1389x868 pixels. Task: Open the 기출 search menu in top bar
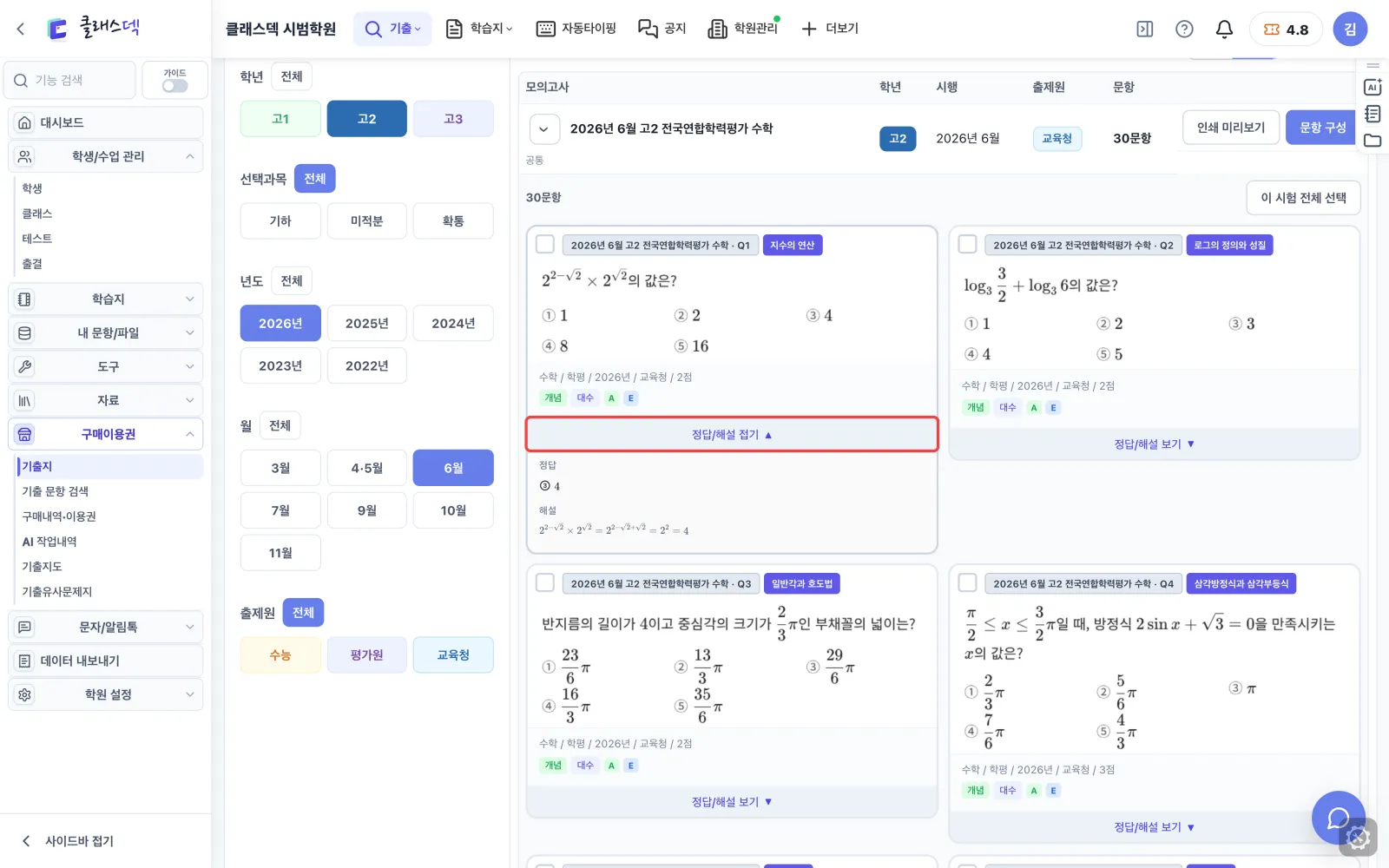point(392,29)
